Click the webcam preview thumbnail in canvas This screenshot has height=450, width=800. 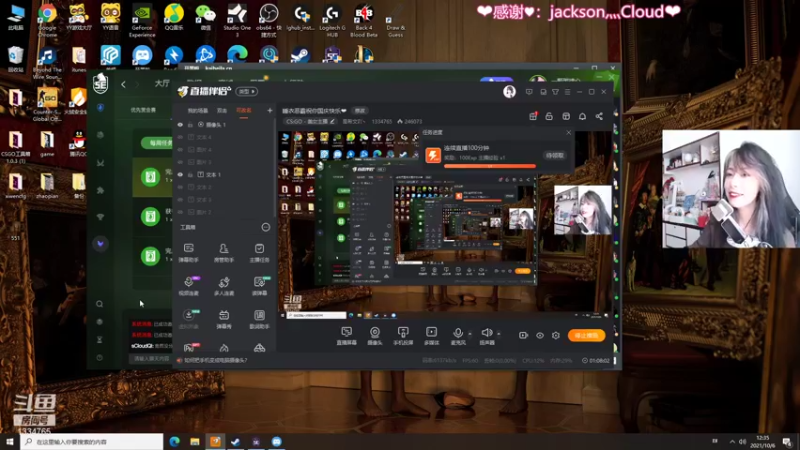click(x=583, y=210)
